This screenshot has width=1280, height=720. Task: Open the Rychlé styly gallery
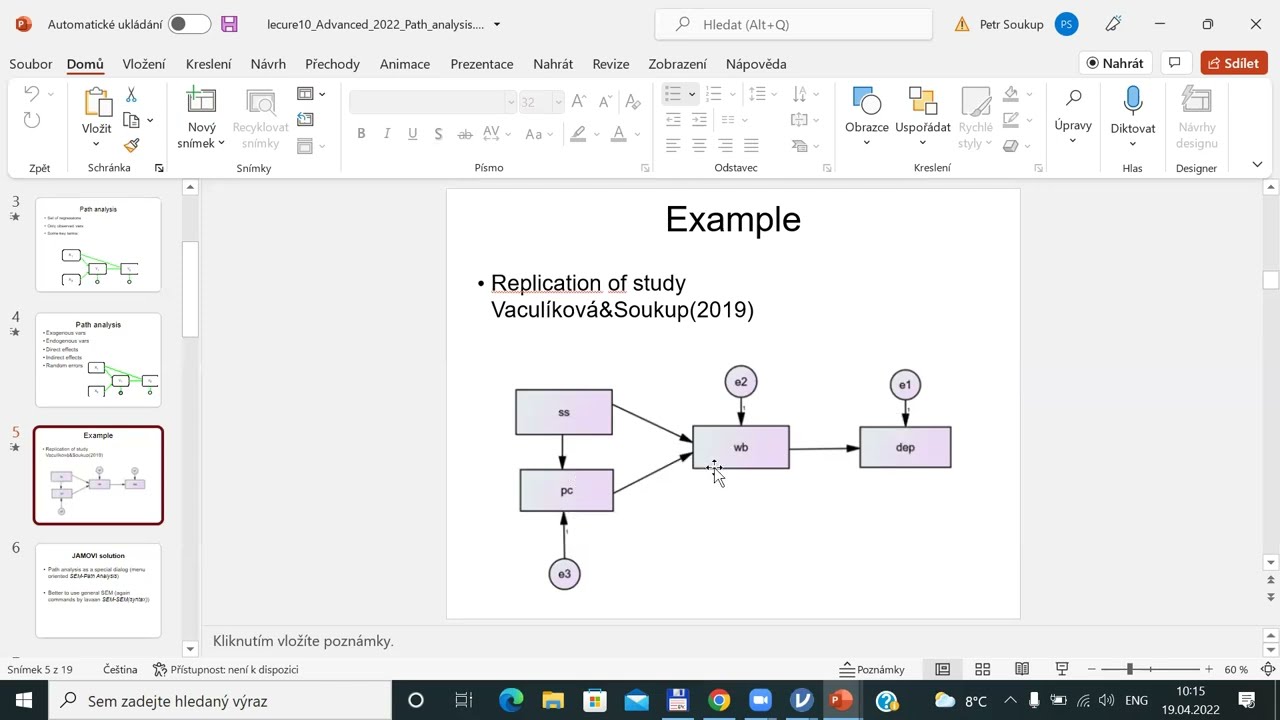tap(976, 118)
